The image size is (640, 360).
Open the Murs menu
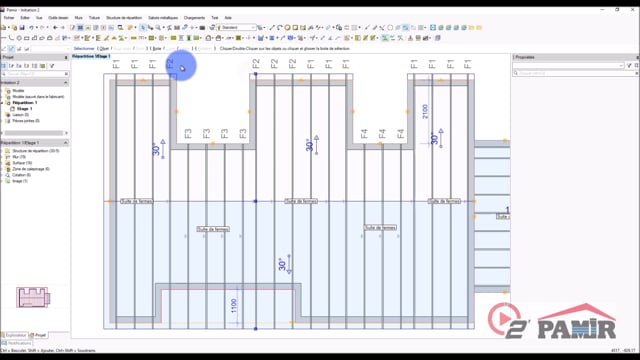tap(79, 18)
